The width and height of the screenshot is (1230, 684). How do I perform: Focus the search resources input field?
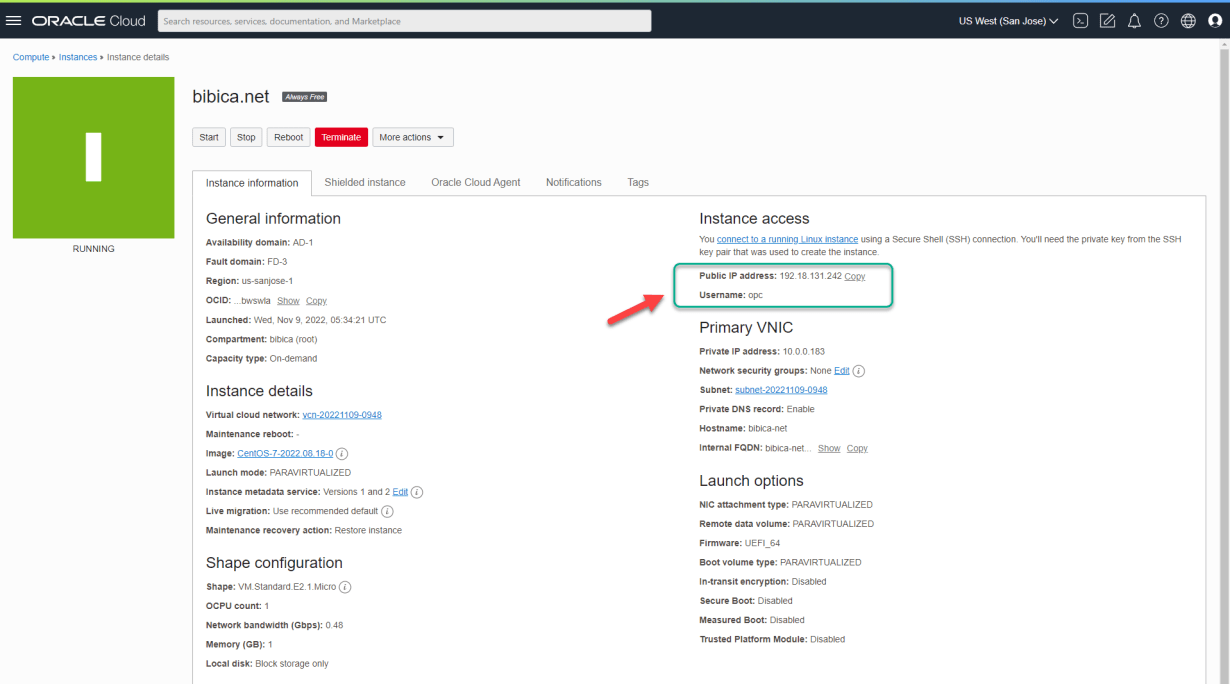(x=404, y=21)
